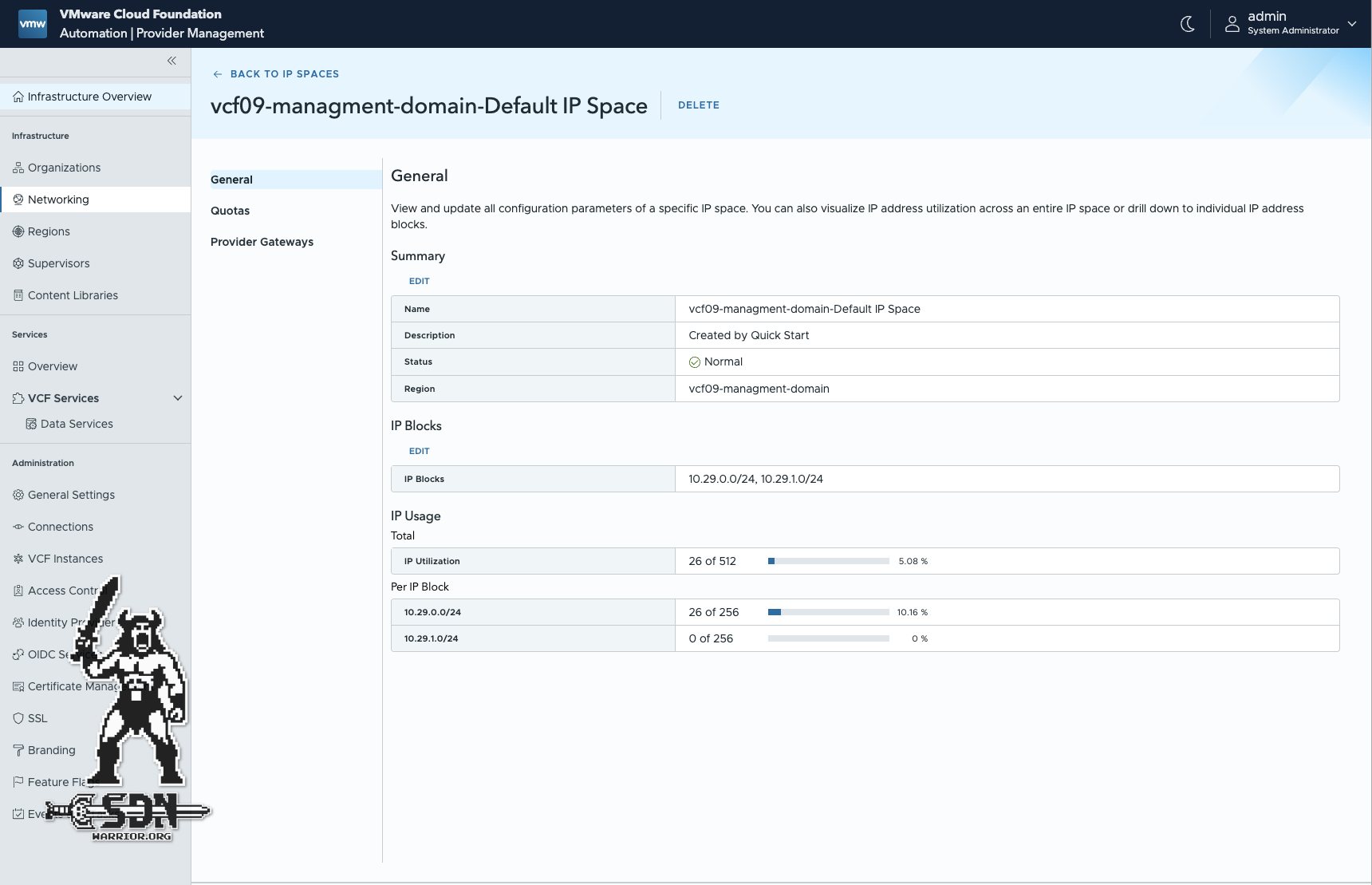Toggle dark mode with the moon icon

pos(1187,24)
